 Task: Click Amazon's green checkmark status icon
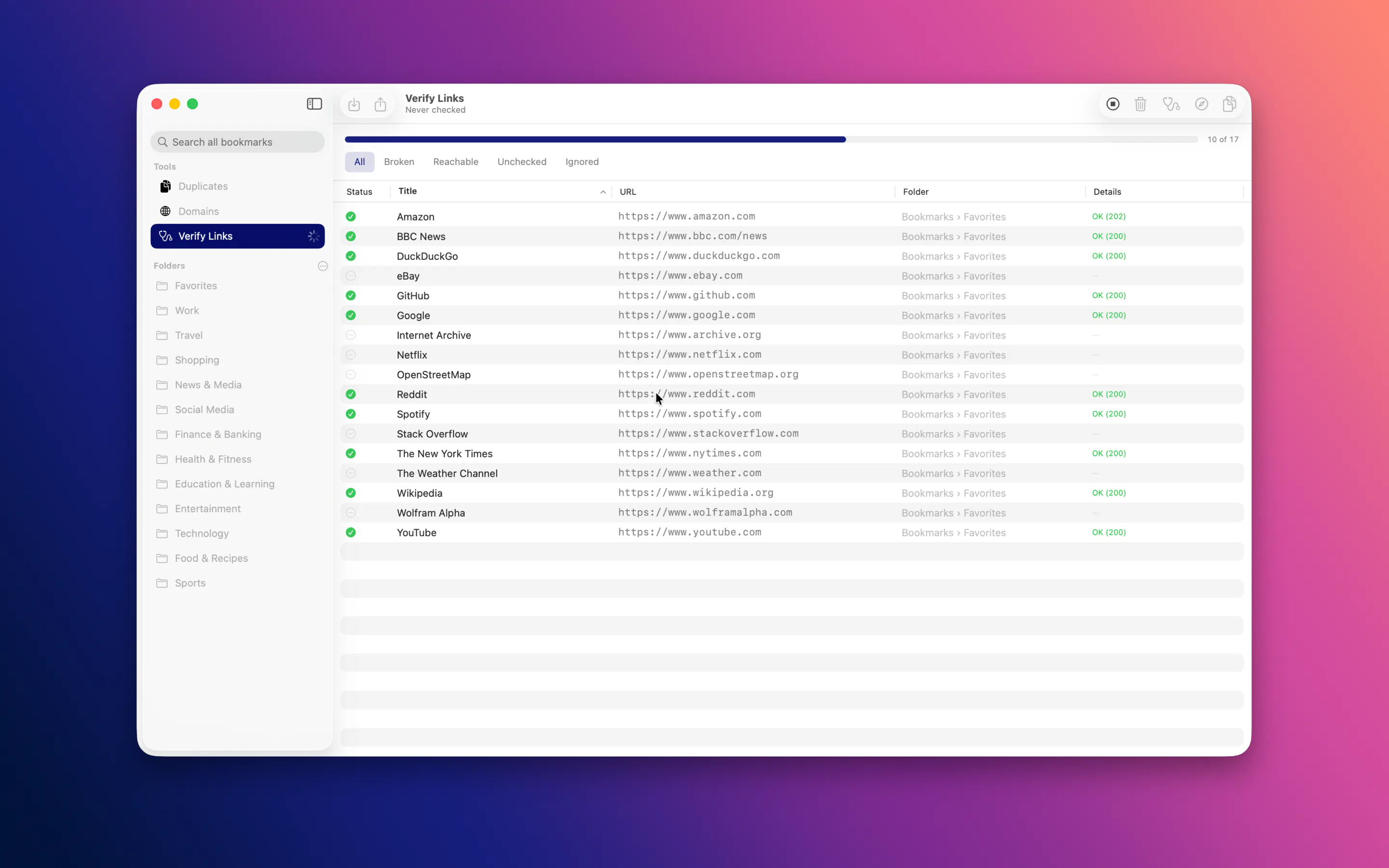pos(351,217)
